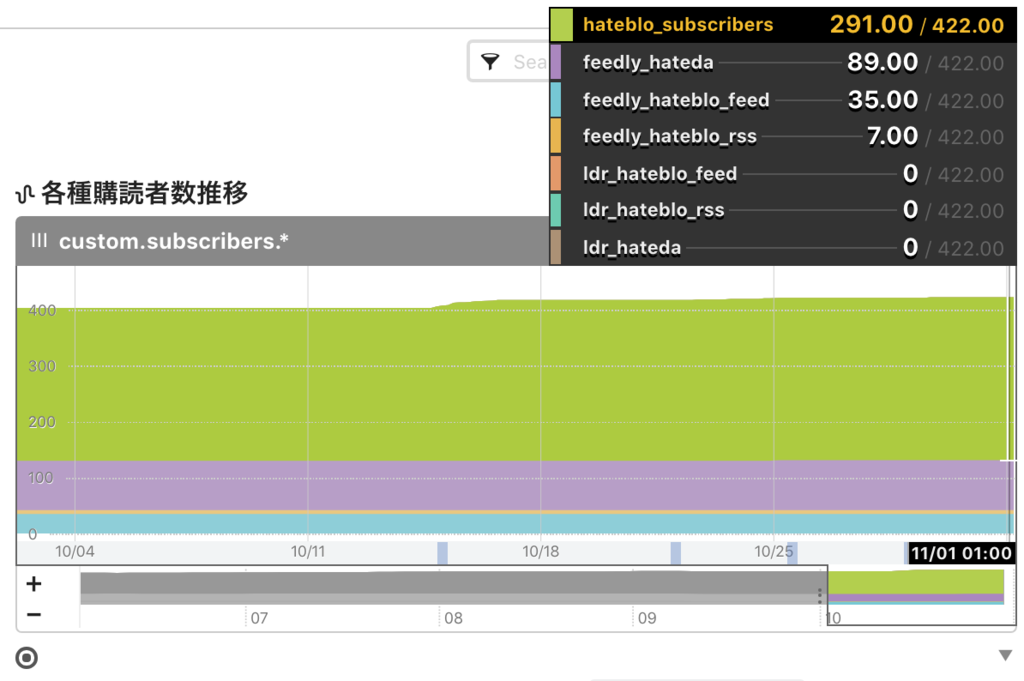Click the timeline annotation marker after 10/25
Screen dimensions: 1024x681
click(x=792, y=553)
